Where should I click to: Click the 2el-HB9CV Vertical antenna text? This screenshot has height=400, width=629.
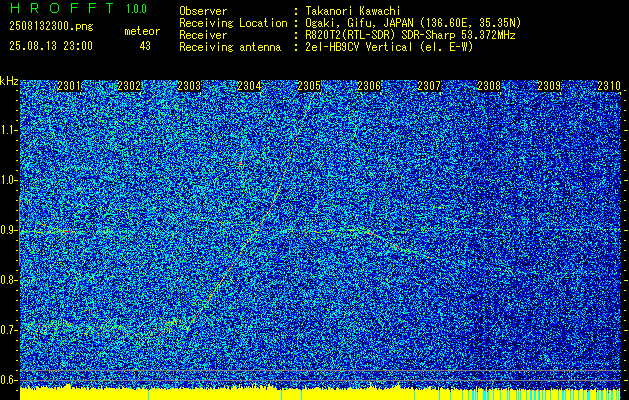point(389,47)
